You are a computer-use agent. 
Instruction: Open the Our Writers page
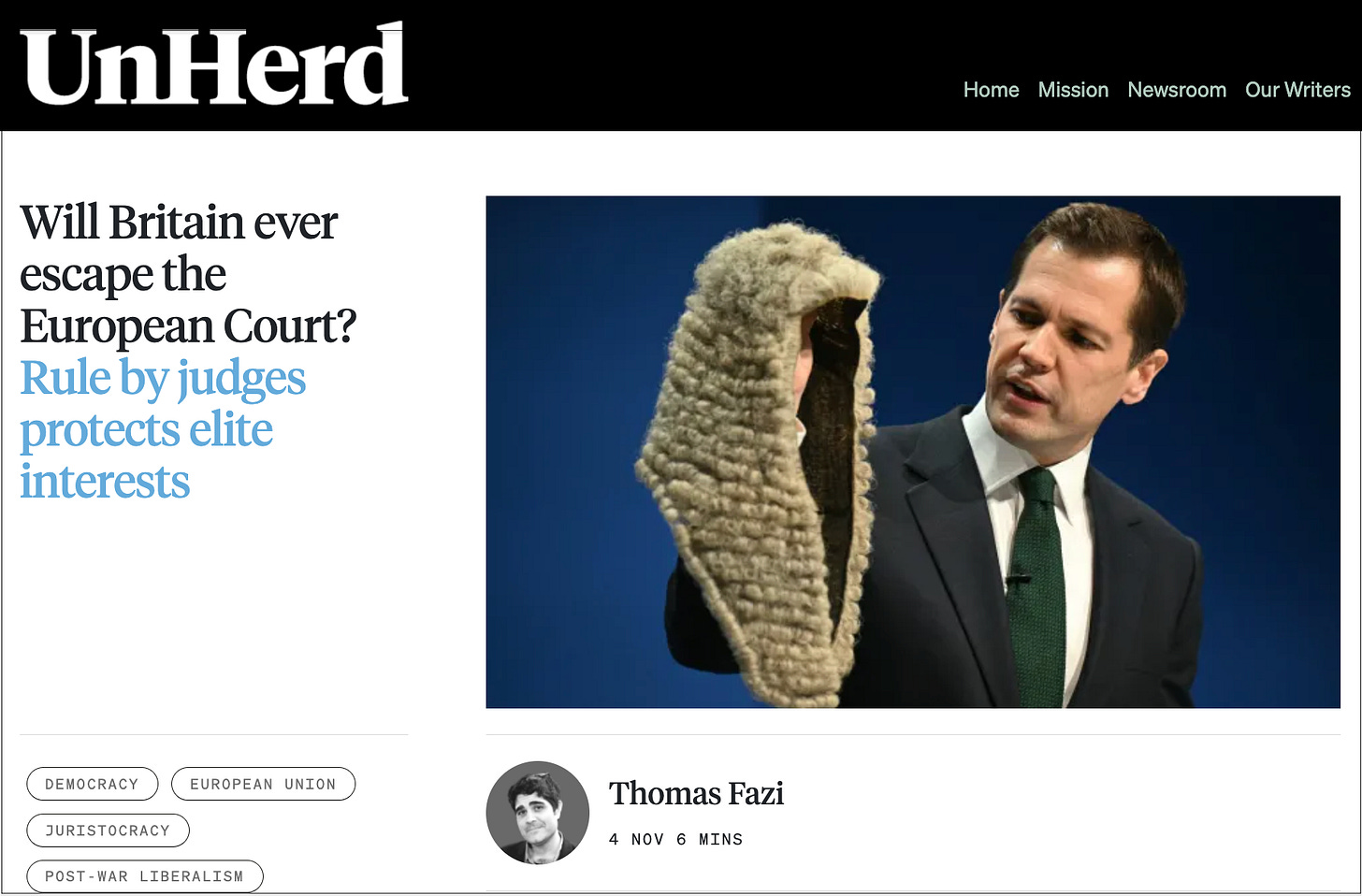pyautogui.click(x=1297, y=90)
